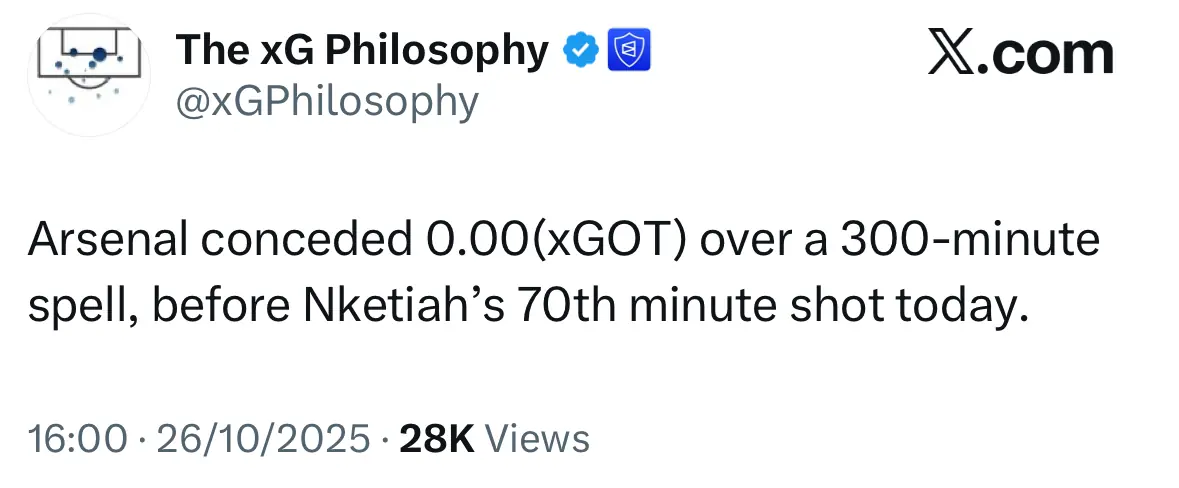
Task: Click the blue verified checkmark badge
Action: click(581, 50)
